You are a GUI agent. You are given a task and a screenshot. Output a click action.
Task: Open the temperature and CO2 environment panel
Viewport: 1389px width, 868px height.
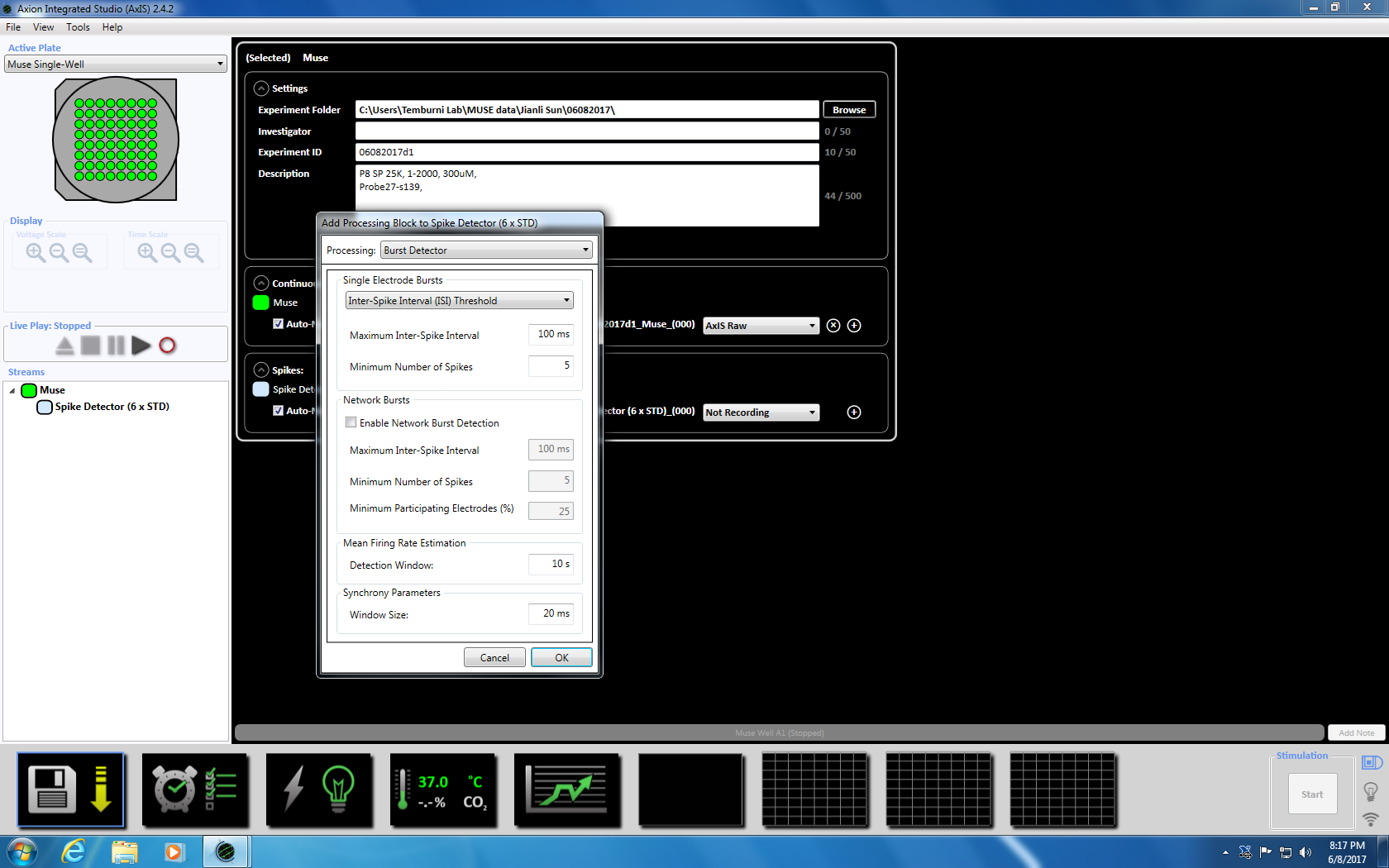pyautogui.click(x=443, y=789)
